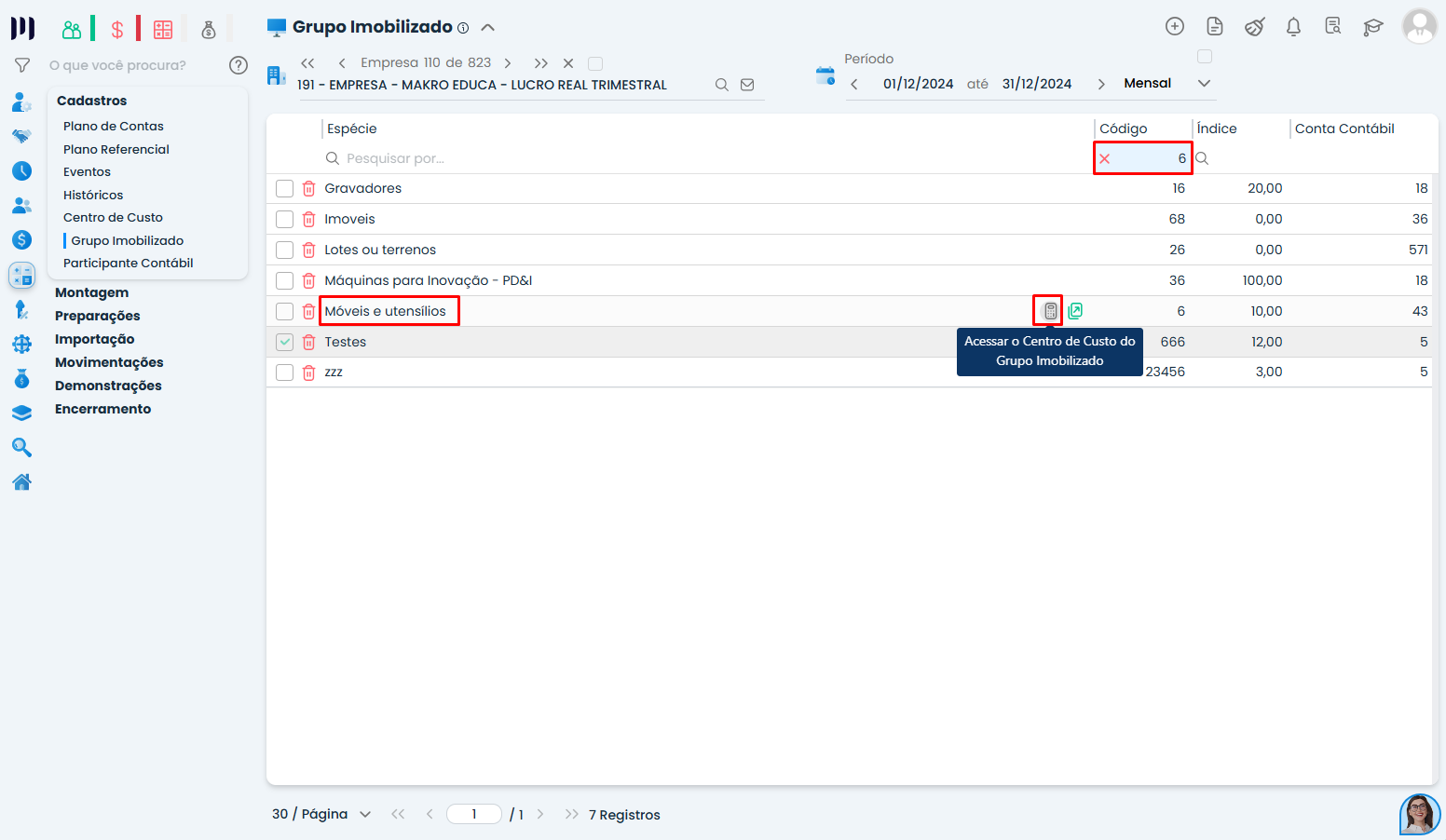
Task: Go to next company with arrow
Action: pos(508,63)
